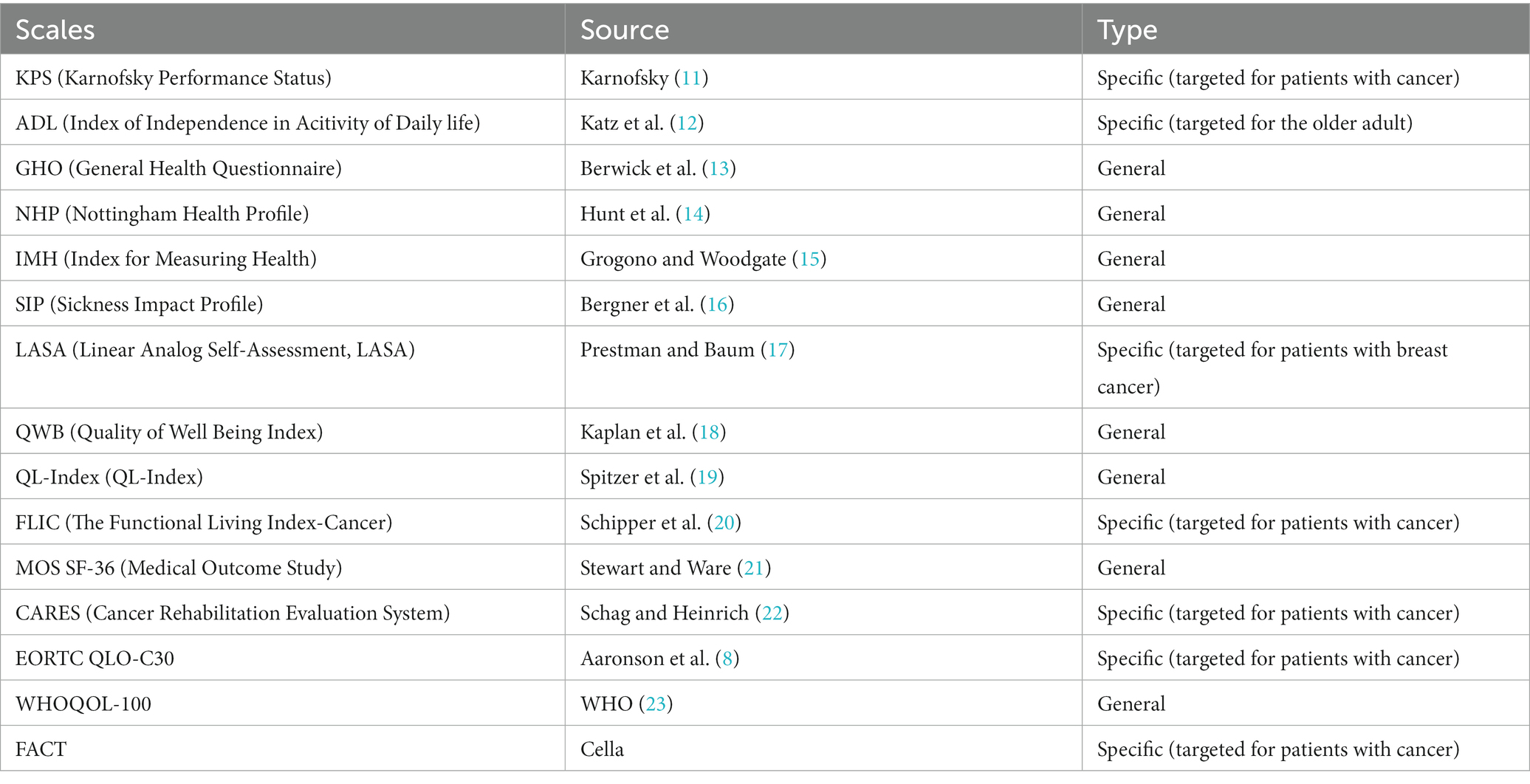Screen dimensions: 1530x784
Task: Open citation 22 for Schag and Heinrich
Action: [772, 613]
